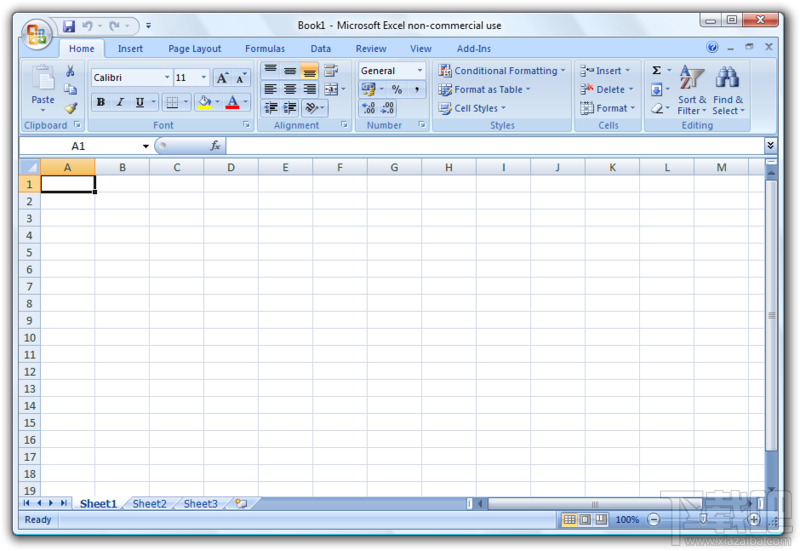
Task: Apply Accounting Number Format
Action: point(368,89)
